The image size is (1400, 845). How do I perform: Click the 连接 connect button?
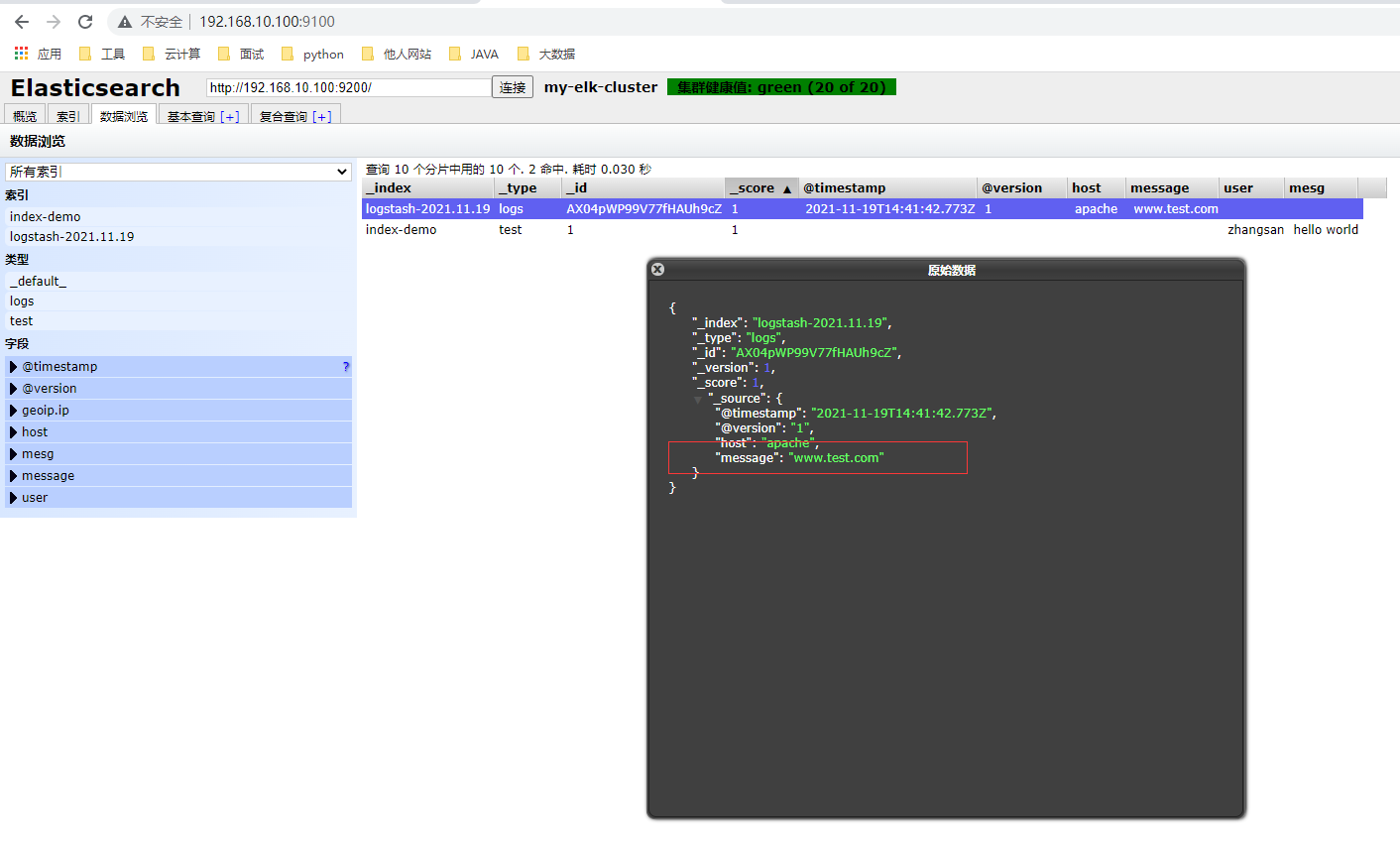click(x=513, y=87)
